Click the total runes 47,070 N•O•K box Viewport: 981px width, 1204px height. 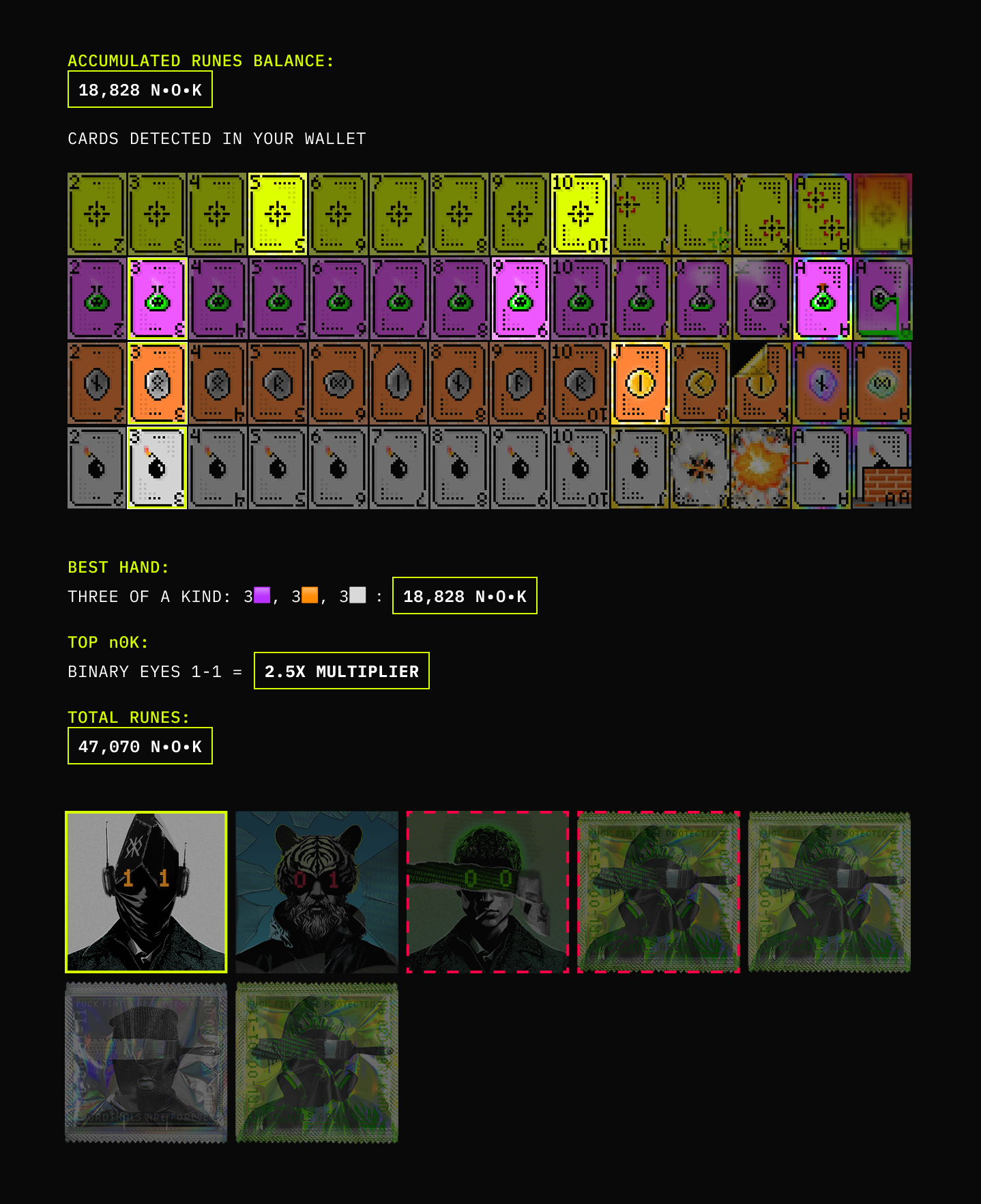140,746
